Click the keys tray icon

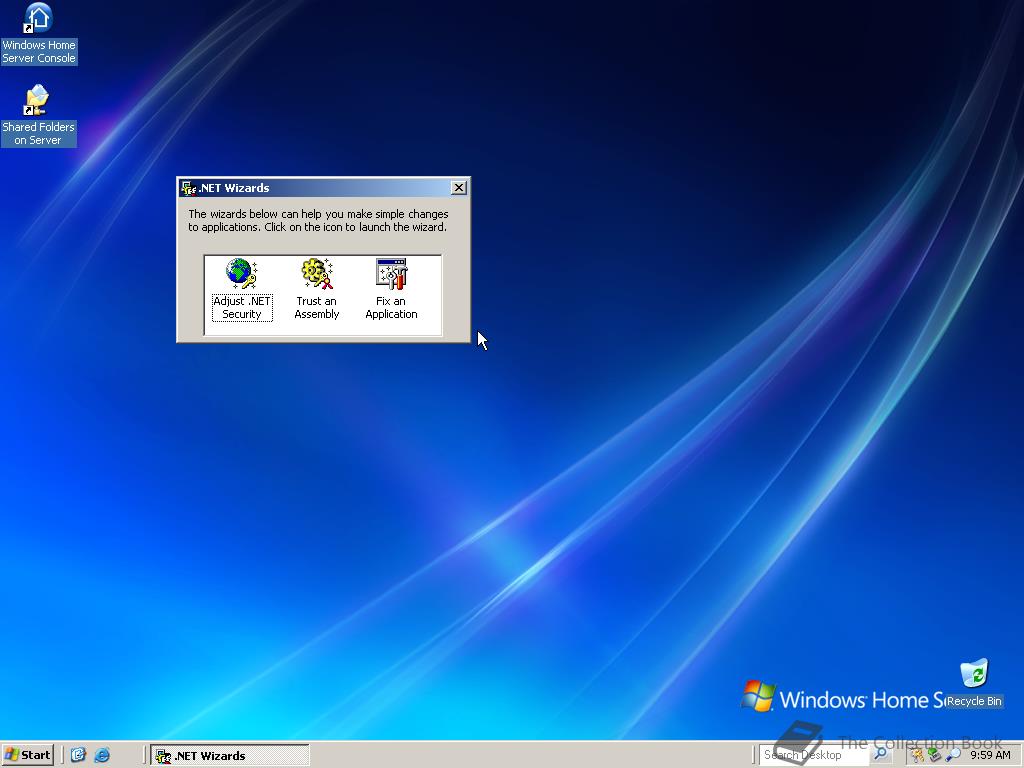tap(918, 756)
